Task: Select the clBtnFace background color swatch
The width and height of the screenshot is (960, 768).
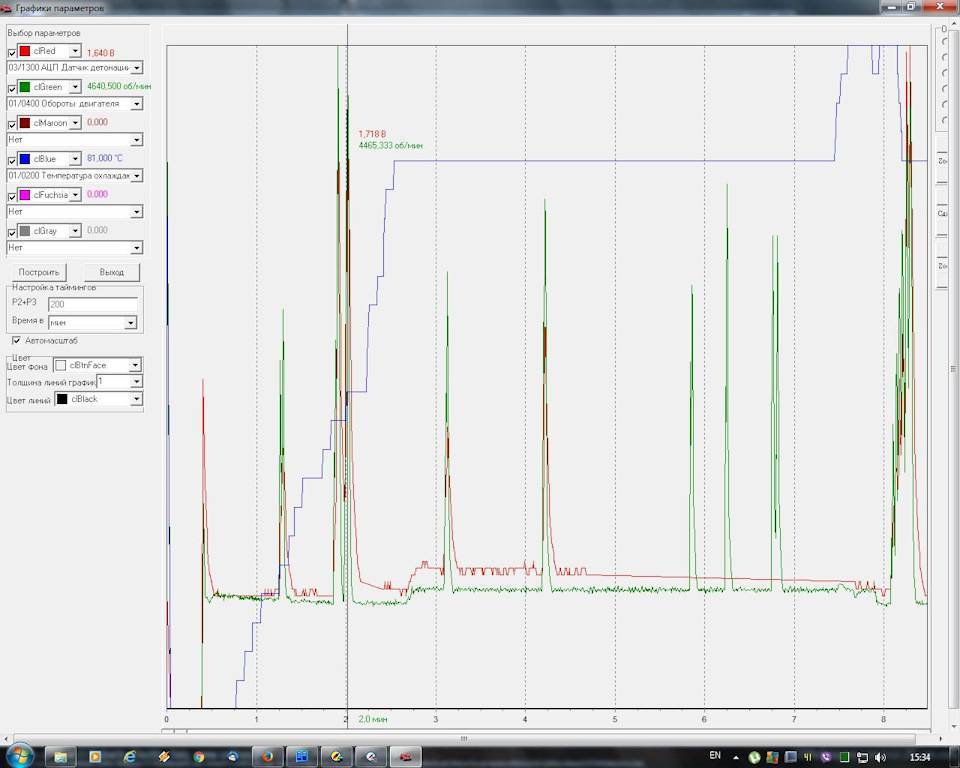Action: [x=61, y=366]
